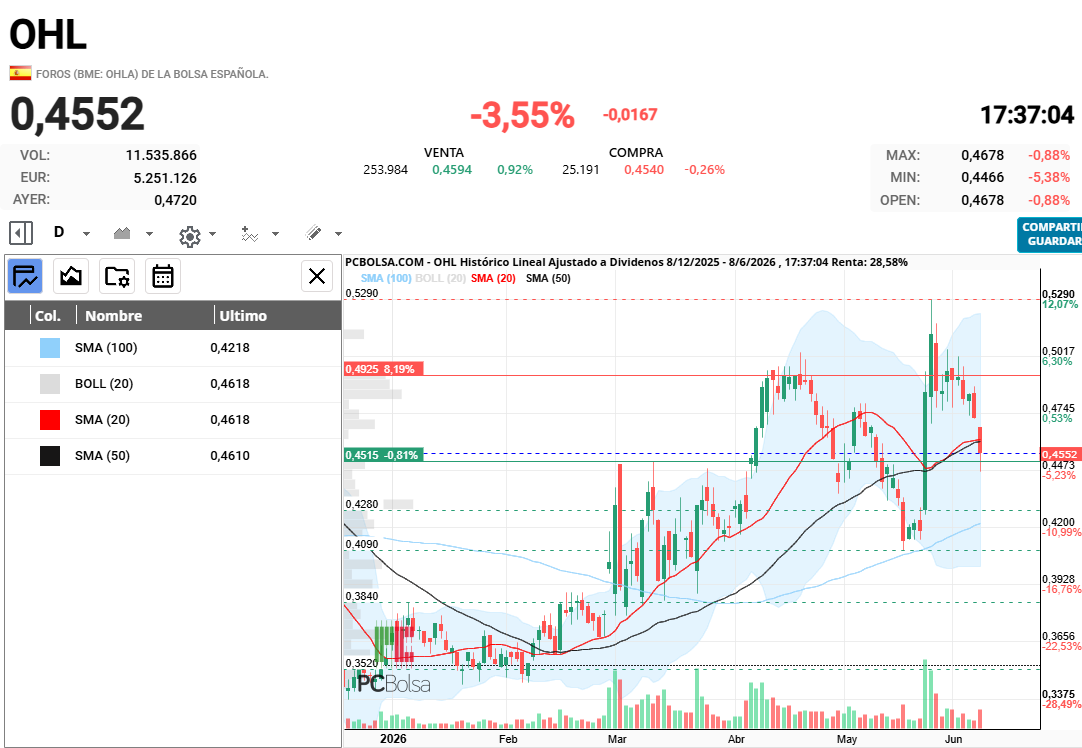1082x748 pixels.
Task: Click the 0,4280 level label on chart
Action: tap(362, 504)
